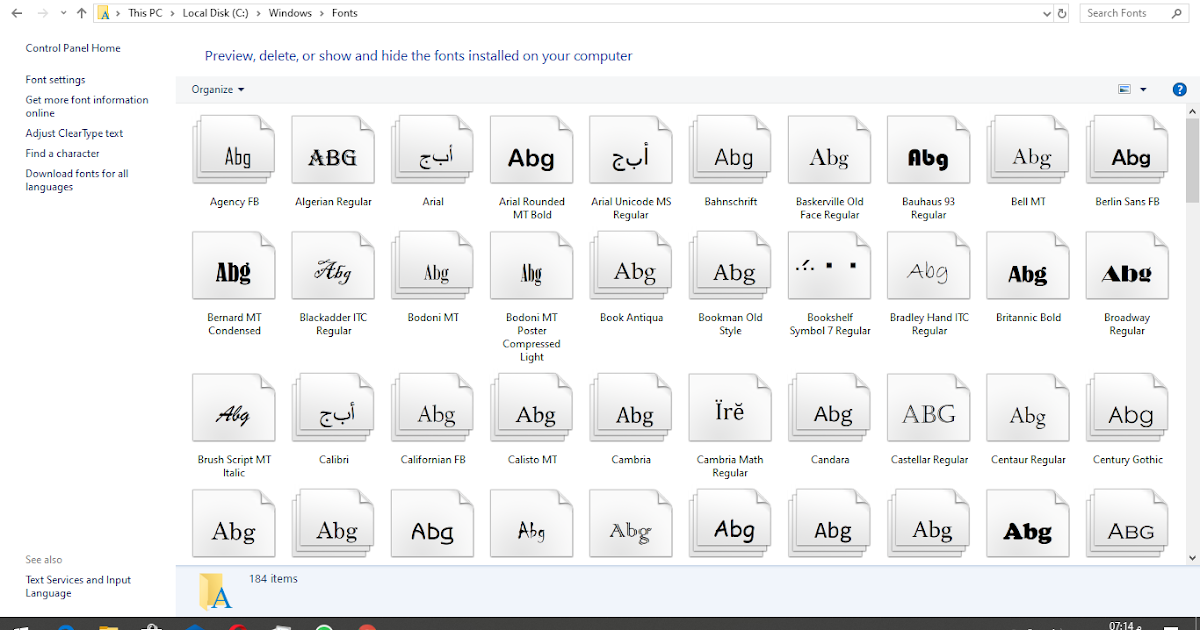The image size is (1200, 630).
Task: Navigate back with the back arrow
Action: [17, 13]
